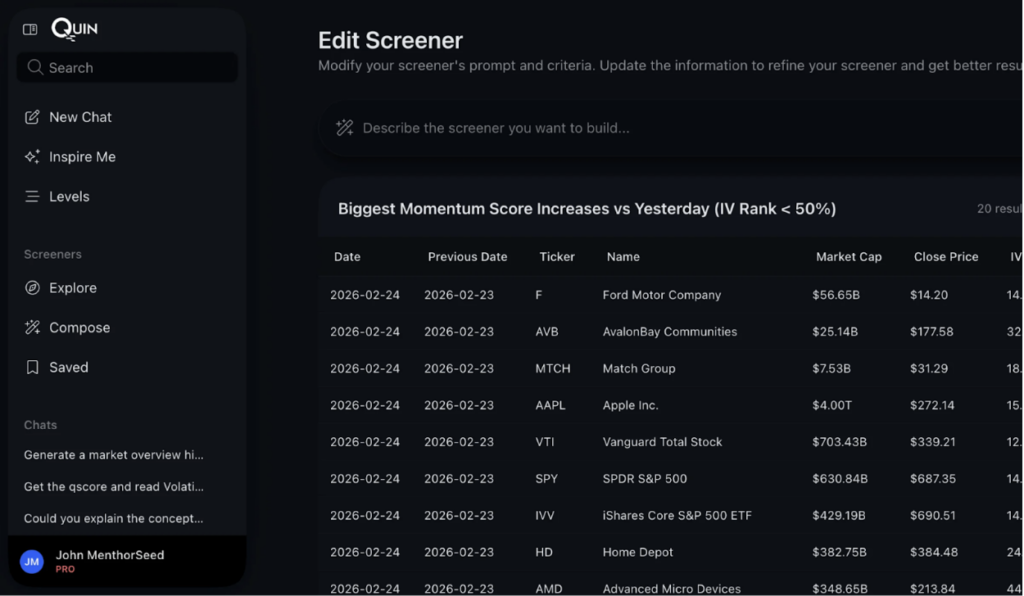Sort by Date column header
1024x596 pixels.
tap(347, 257)
